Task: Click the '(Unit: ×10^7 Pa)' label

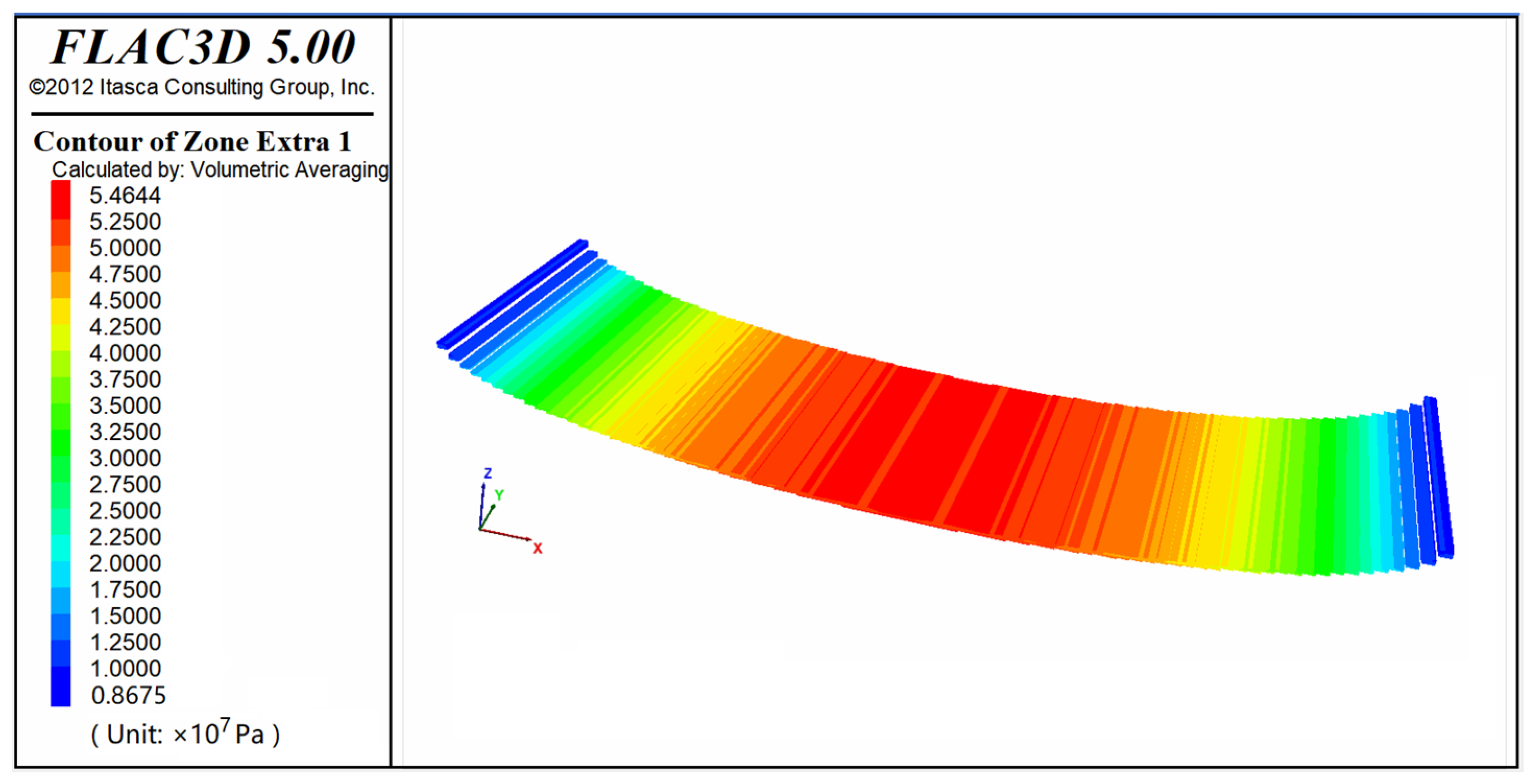Action: click(x=185, y=732)
